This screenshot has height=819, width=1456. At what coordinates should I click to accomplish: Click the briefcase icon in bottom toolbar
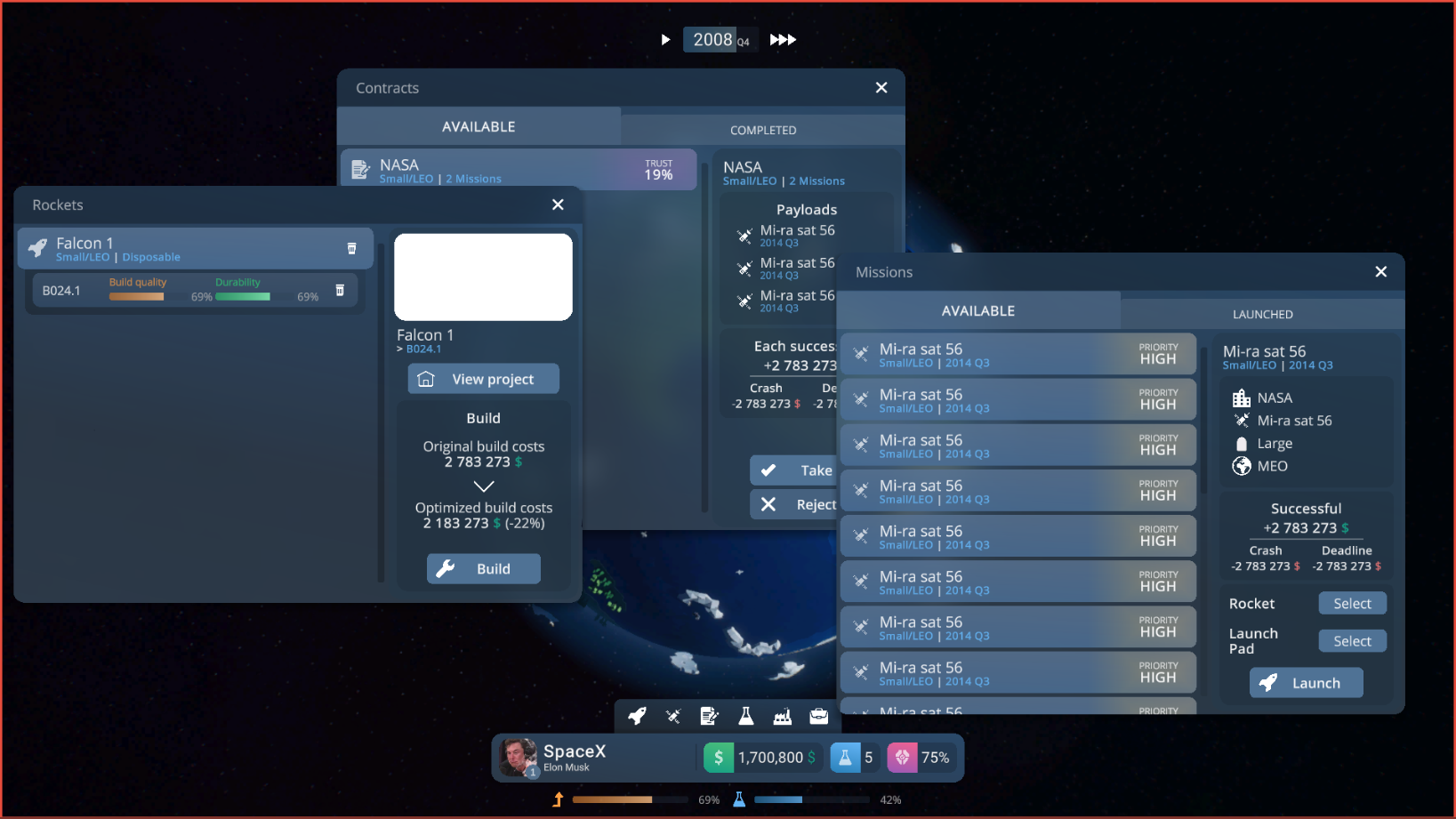818,716
